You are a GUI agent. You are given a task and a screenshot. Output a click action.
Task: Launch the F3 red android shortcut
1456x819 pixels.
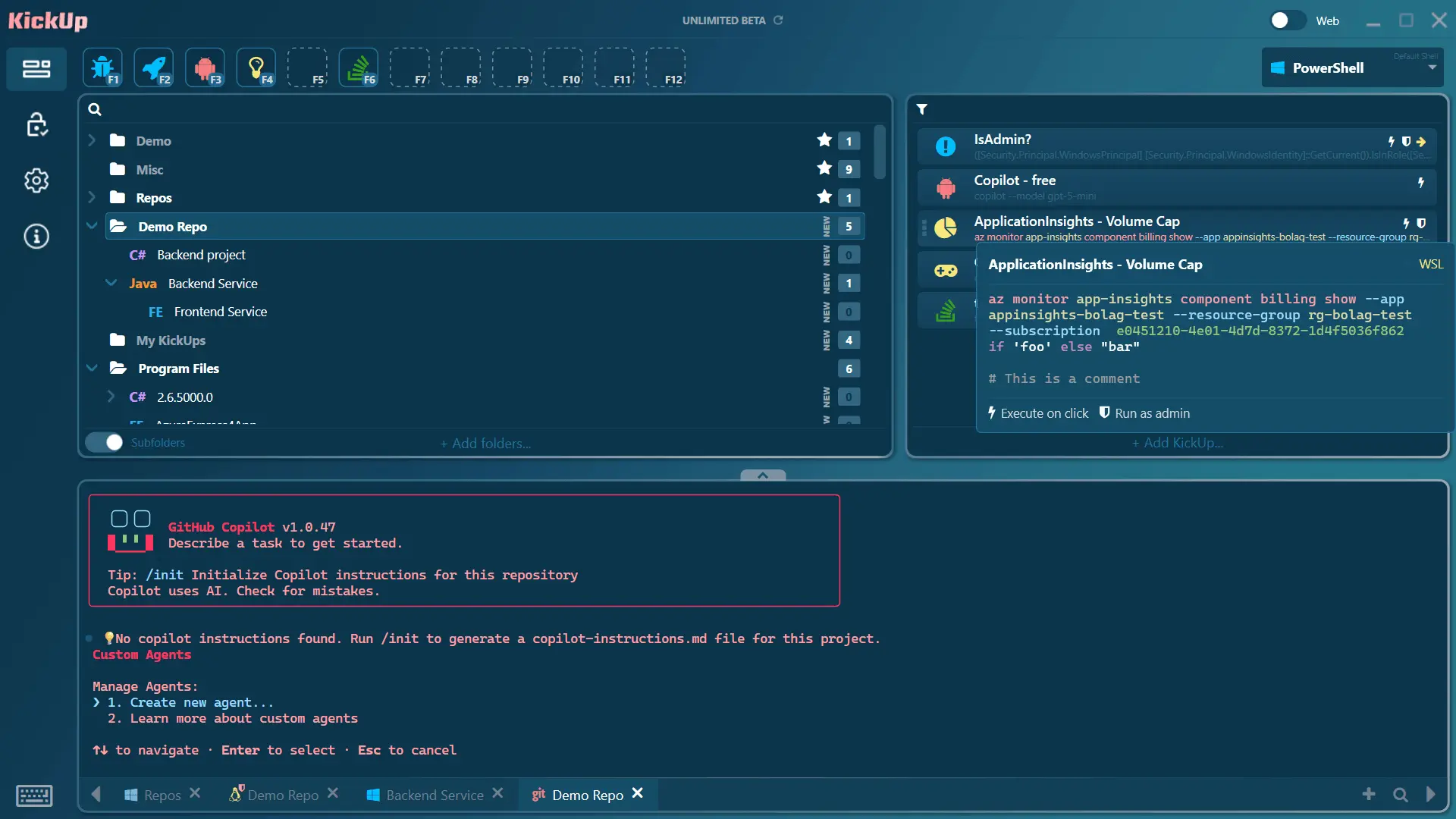click(x=205, y=67)
